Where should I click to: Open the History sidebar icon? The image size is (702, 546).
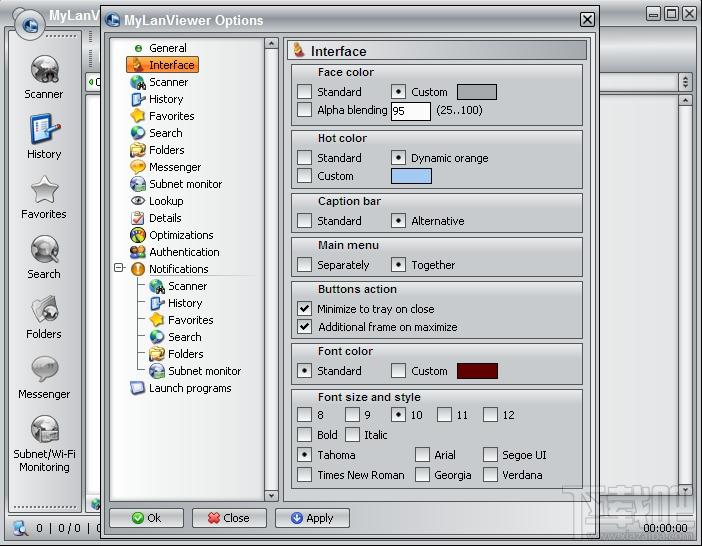44,130
